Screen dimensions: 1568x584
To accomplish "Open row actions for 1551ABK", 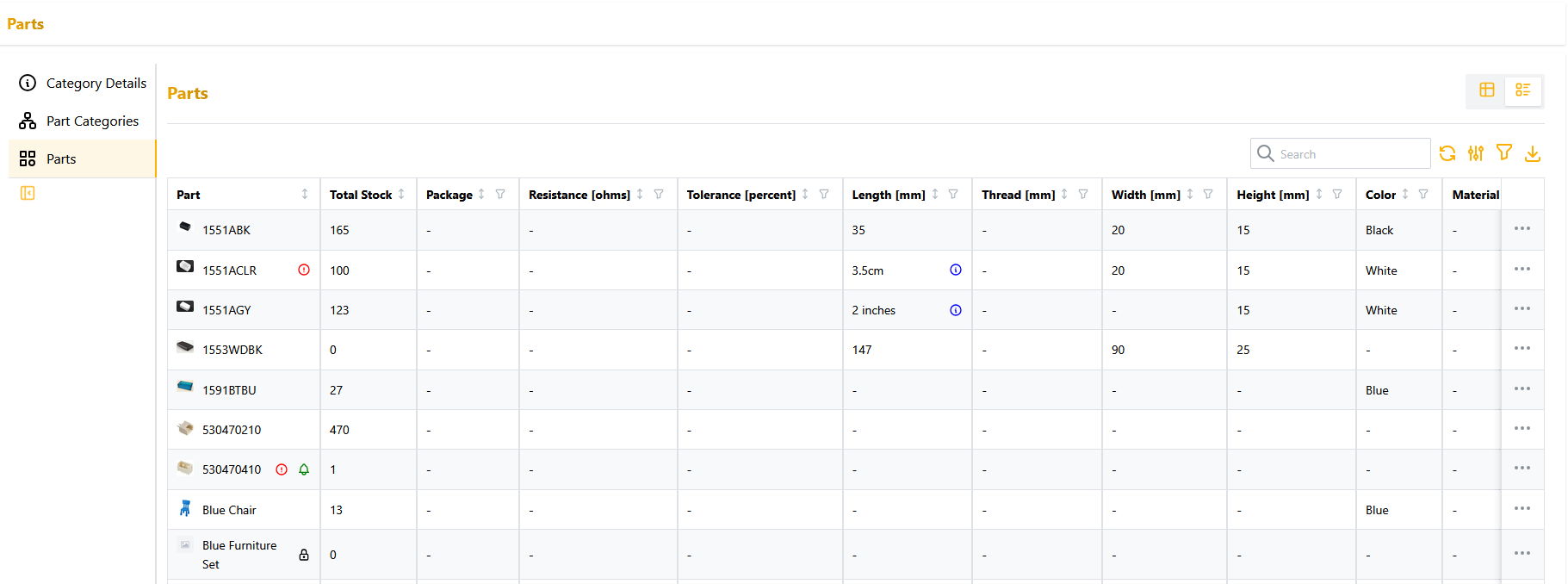I will [x=1522, y=228].
